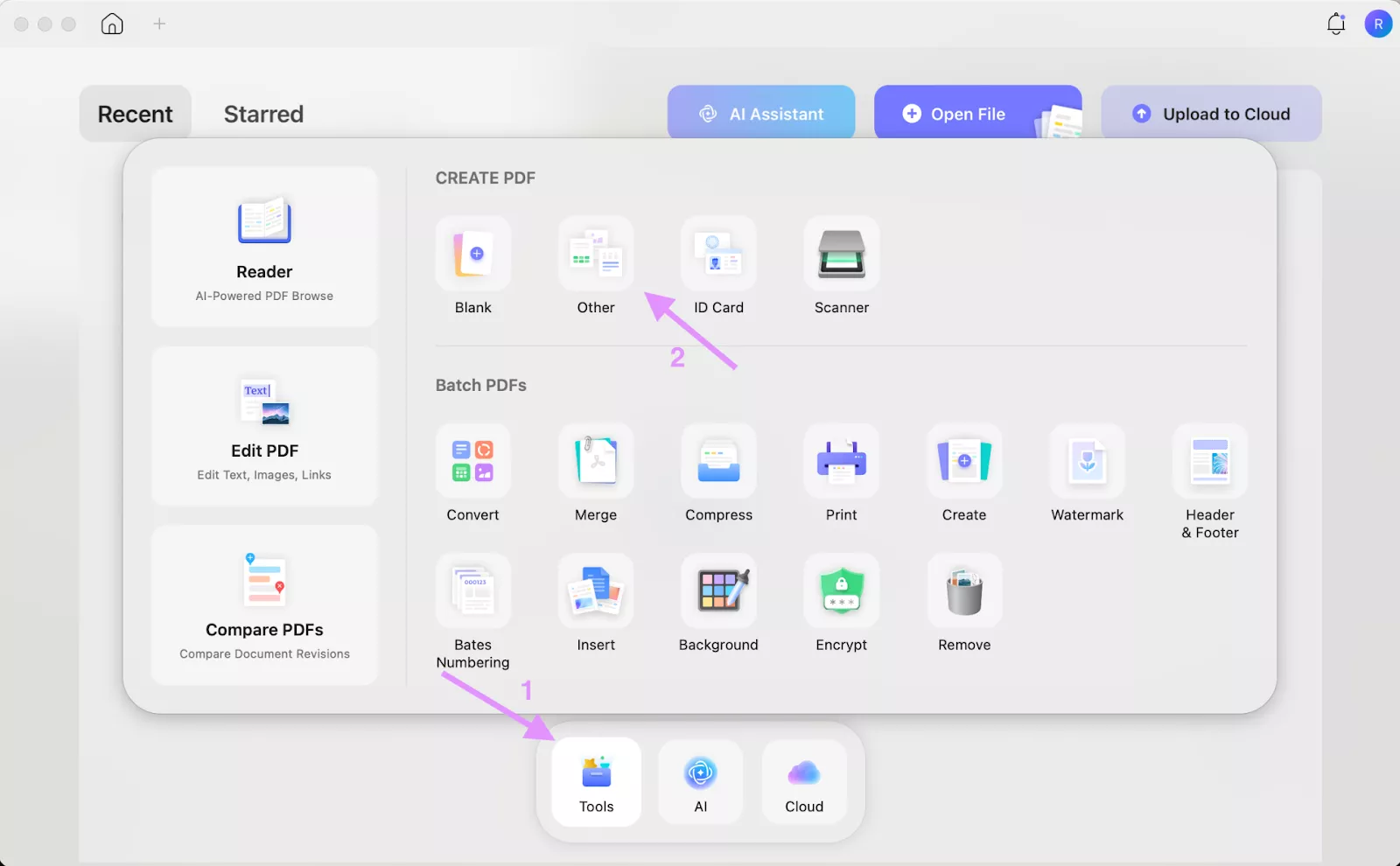This screenshot has width=1400, height=866.
Task: Launch the batch Convert tool
Action: point(472,461)
